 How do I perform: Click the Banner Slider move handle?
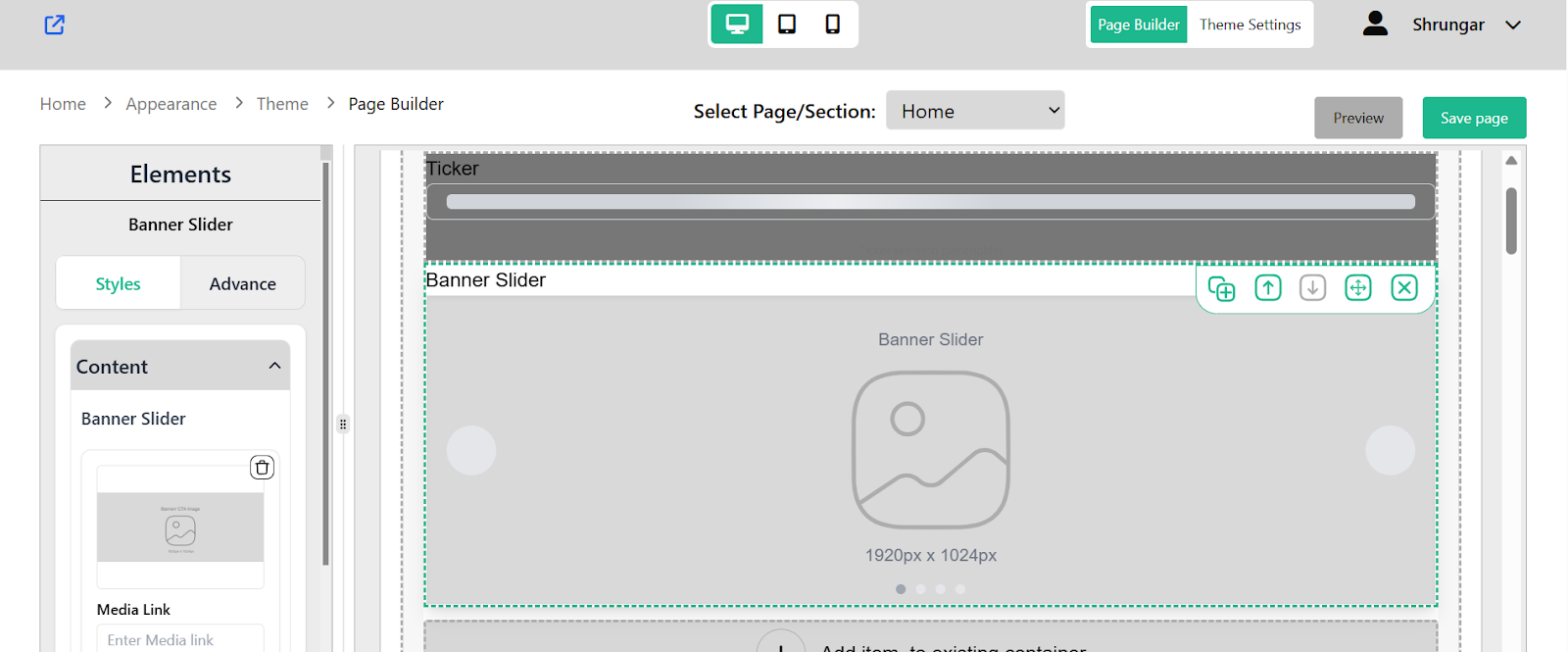pos(1357,287)
